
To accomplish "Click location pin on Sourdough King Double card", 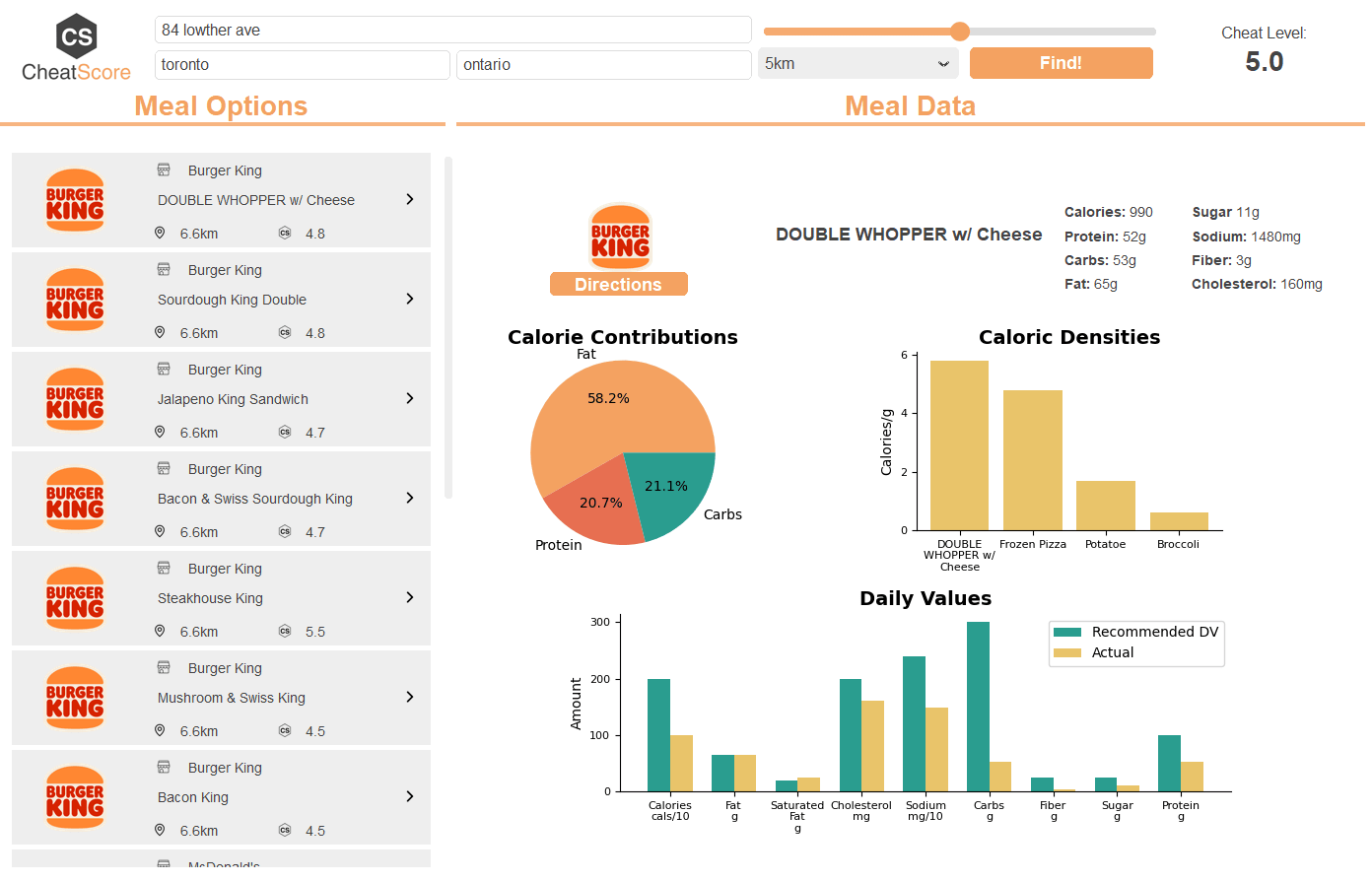I will coord(160,332).
